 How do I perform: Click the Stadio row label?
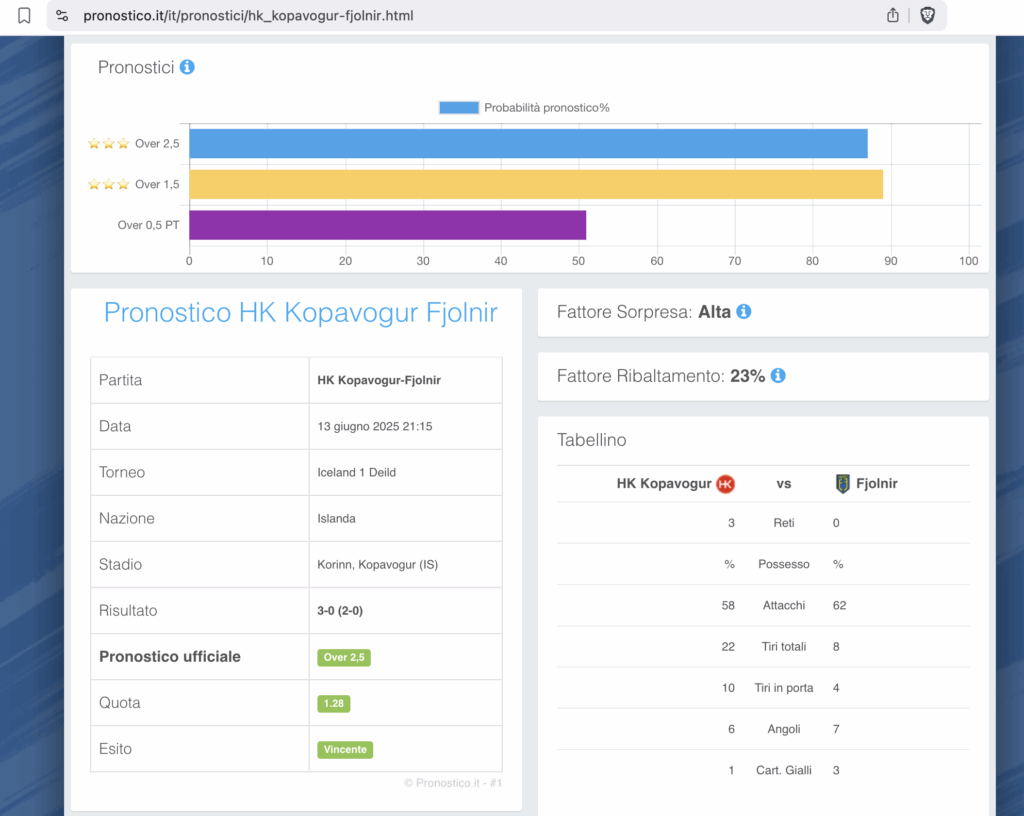(x=120, y=565)
